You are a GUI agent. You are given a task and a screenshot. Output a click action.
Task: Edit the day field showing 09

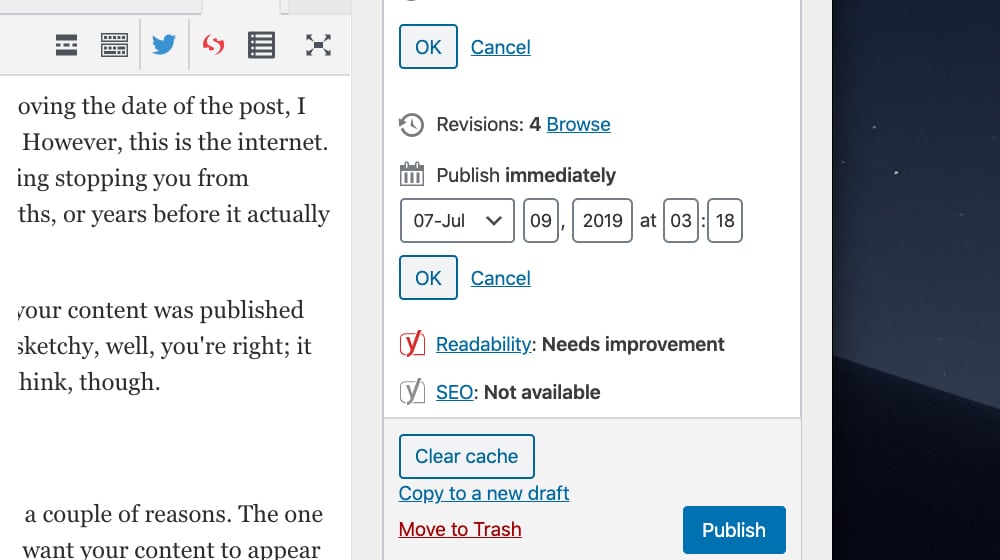(541, 221)
